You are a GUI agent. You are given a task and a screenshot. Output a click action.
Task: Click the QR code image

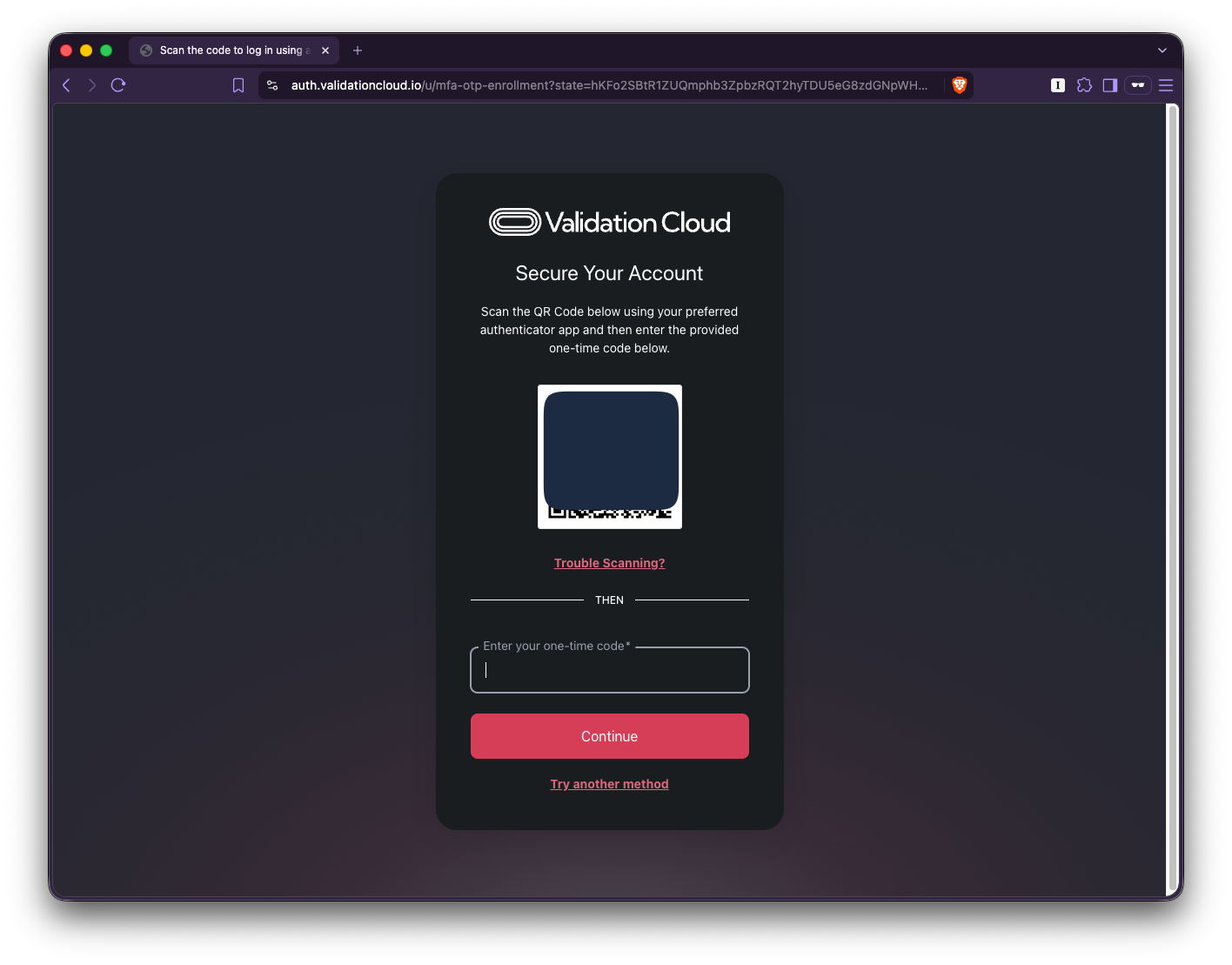click(x=610, y=457)
